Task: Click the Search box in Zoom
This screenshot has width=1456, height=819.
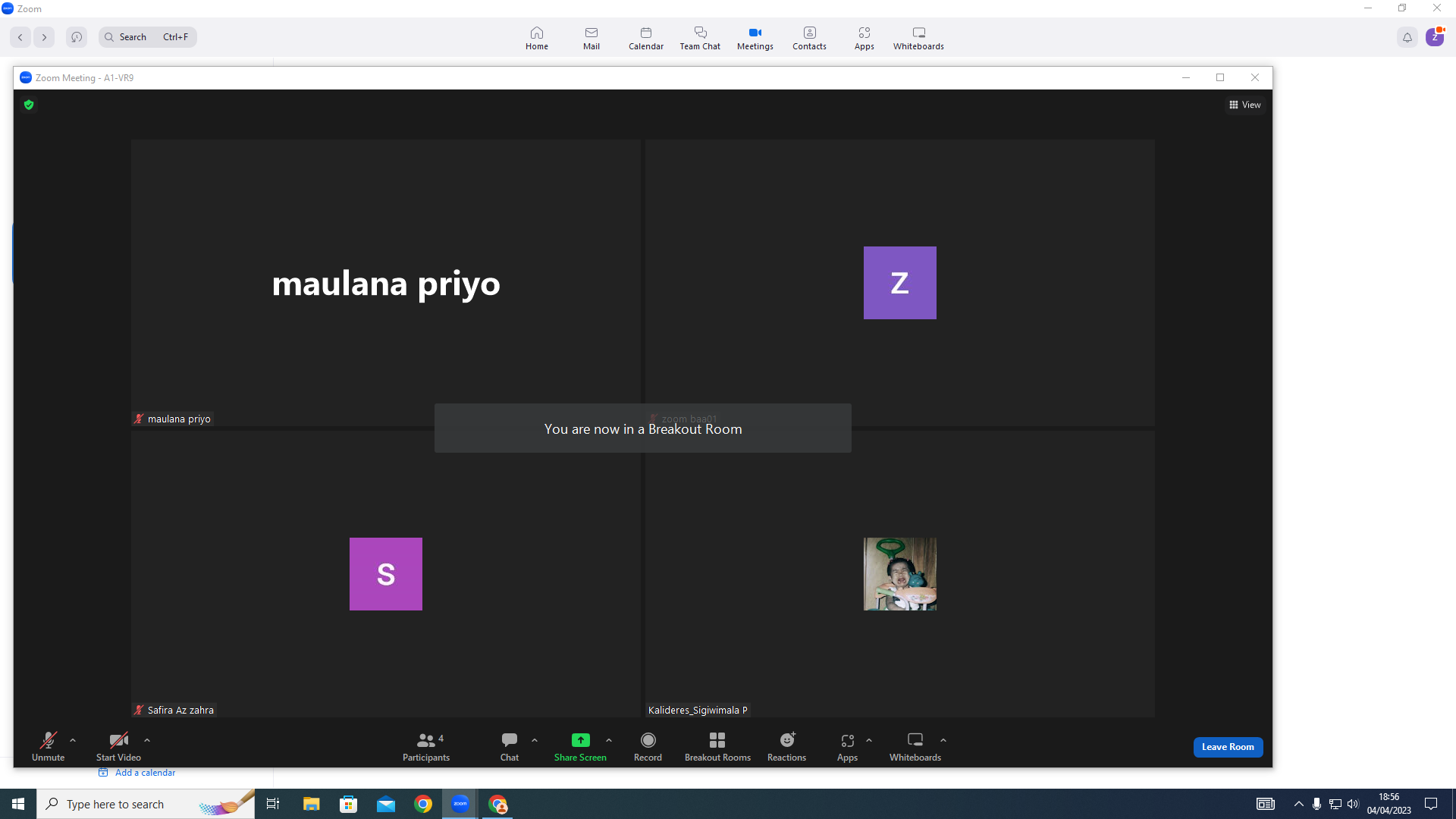Action: point(148,37)
